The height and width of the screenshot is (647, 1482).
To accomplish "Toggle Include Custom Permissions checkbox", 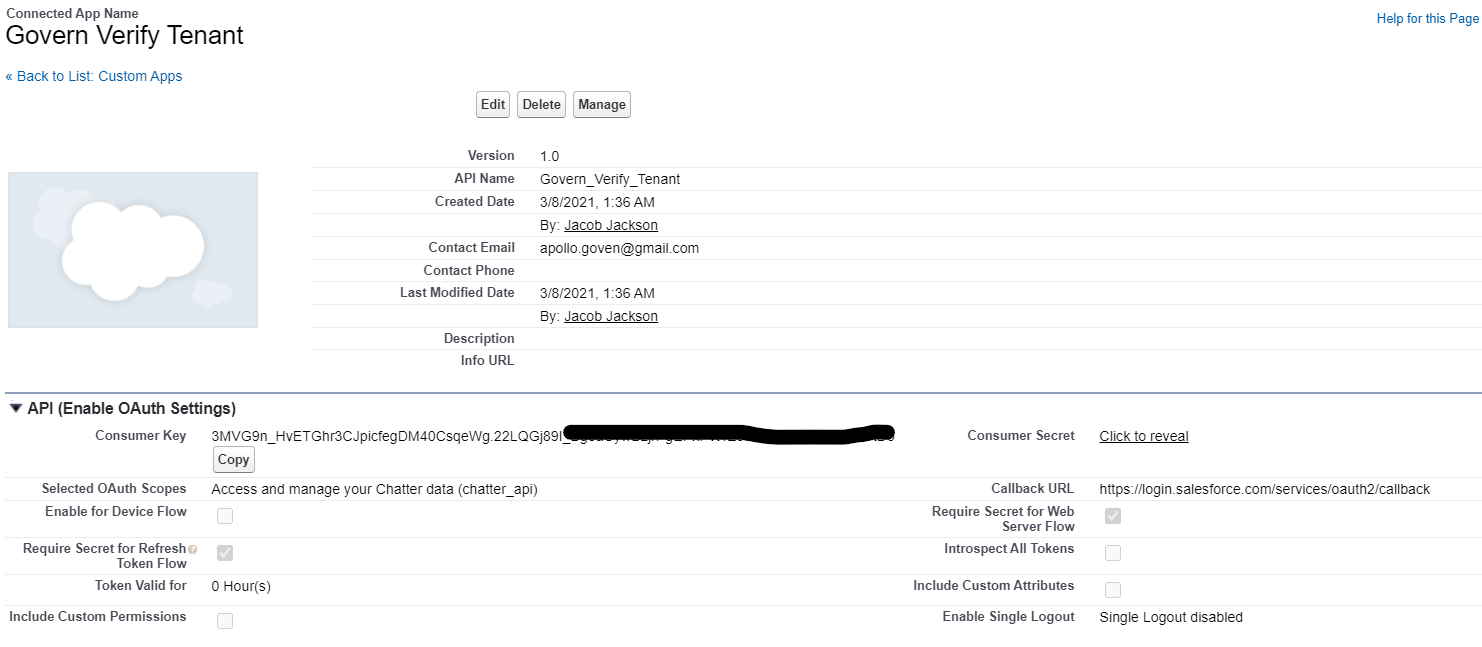I will click(x=225, y=621).
